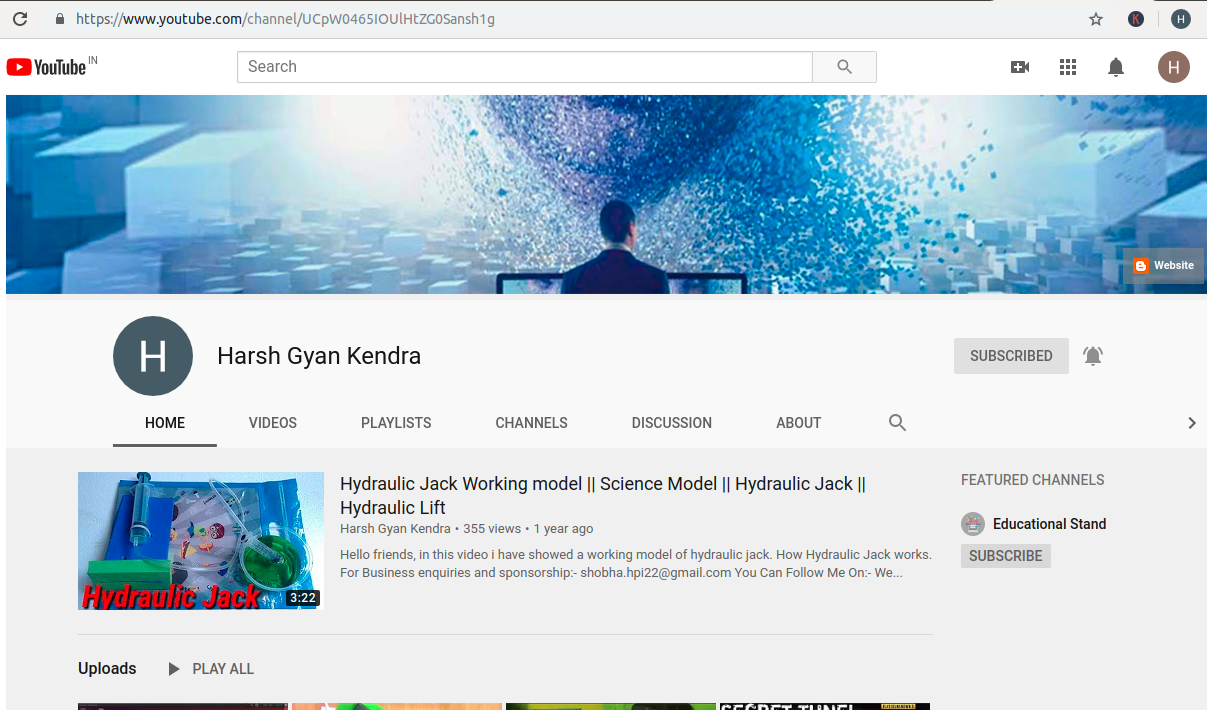1207x710 pixels.
Task: Open the red K extension icon
Action: pos(1136,19)
